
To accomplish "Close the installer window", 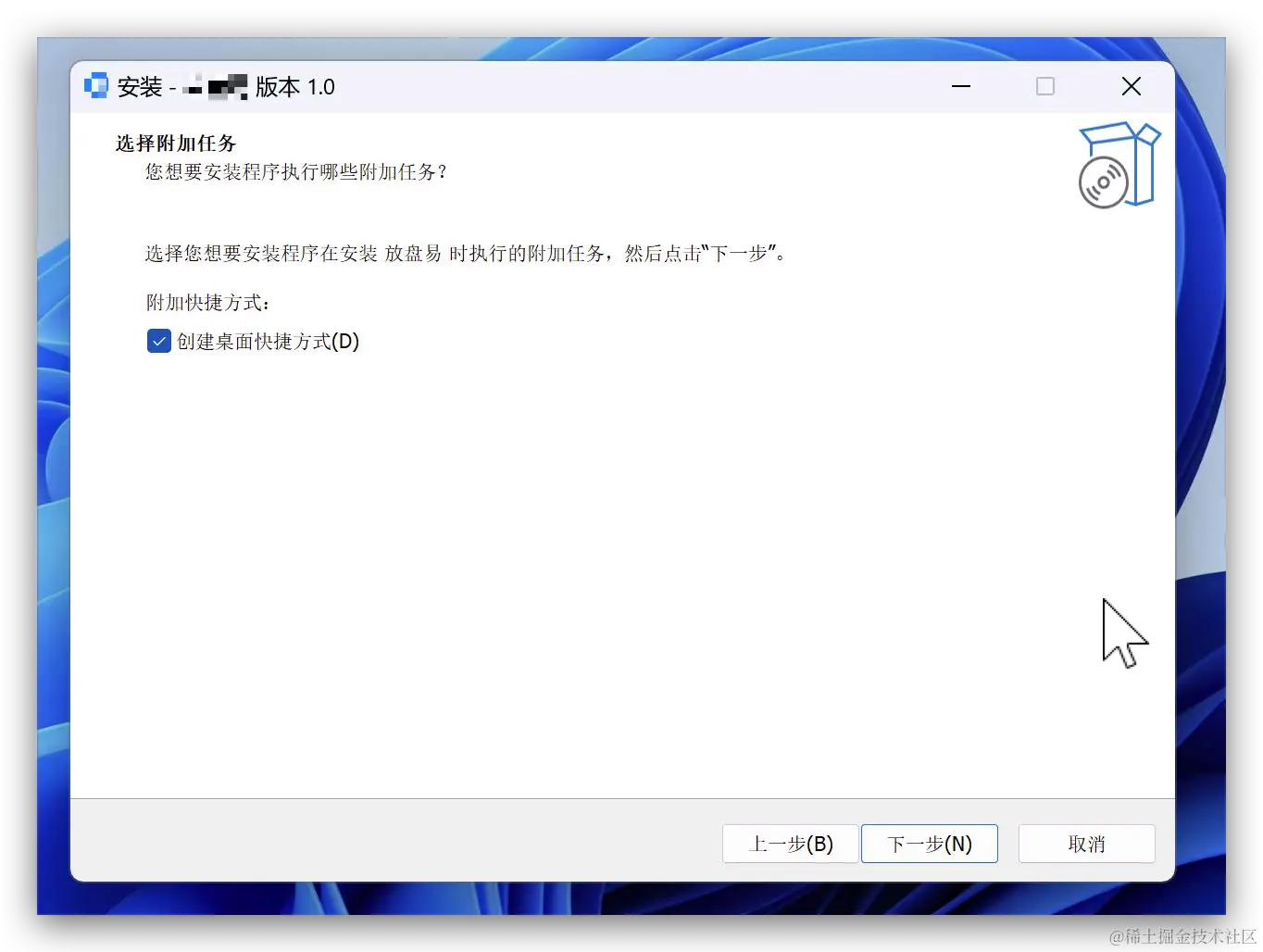I will 1132,86.
